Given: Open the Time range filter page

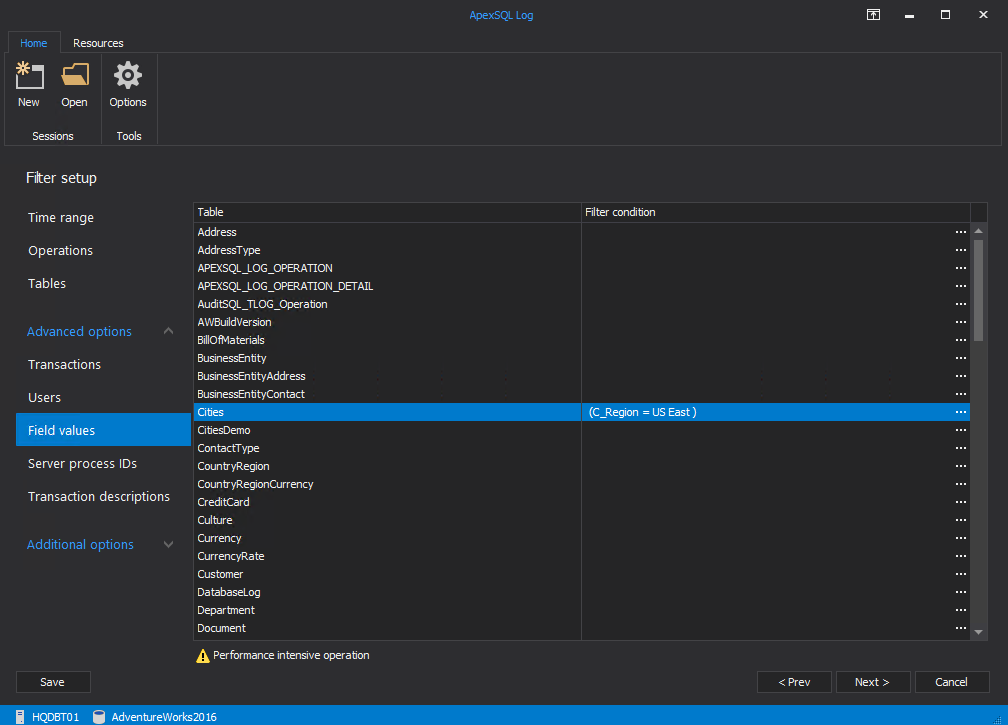Looking at the screenshot, I should [61, 217].
